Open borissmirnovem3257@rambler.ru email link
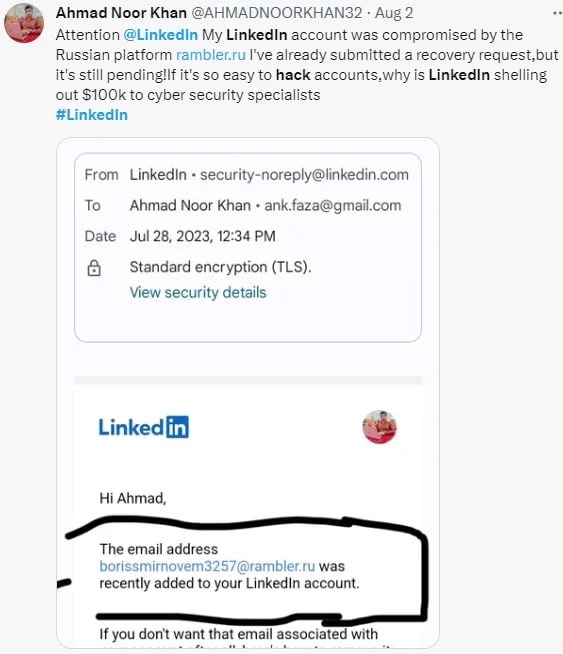 click(207, 566)
